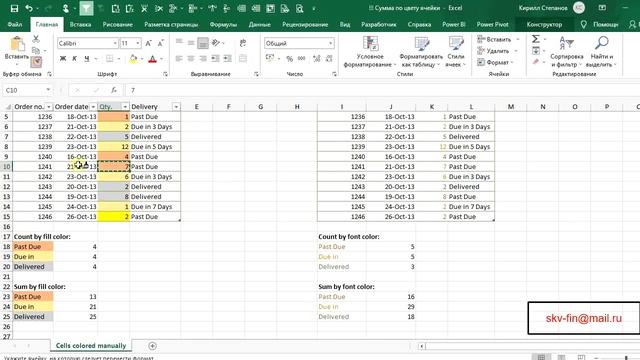The height and width of the screenshot is (360, 640).
Task: Open Format as Table gallery
Action: click(421, 52)
